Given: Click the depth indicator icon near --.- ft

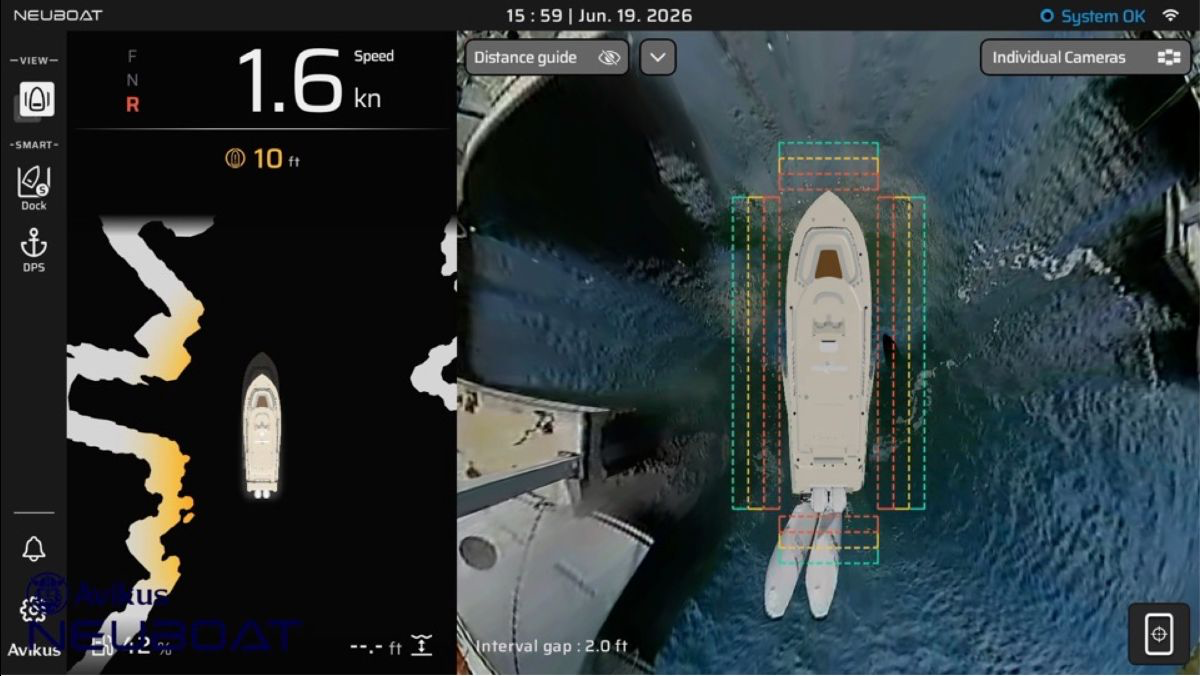Looking at the screenshot, I should tap(422, 646).
